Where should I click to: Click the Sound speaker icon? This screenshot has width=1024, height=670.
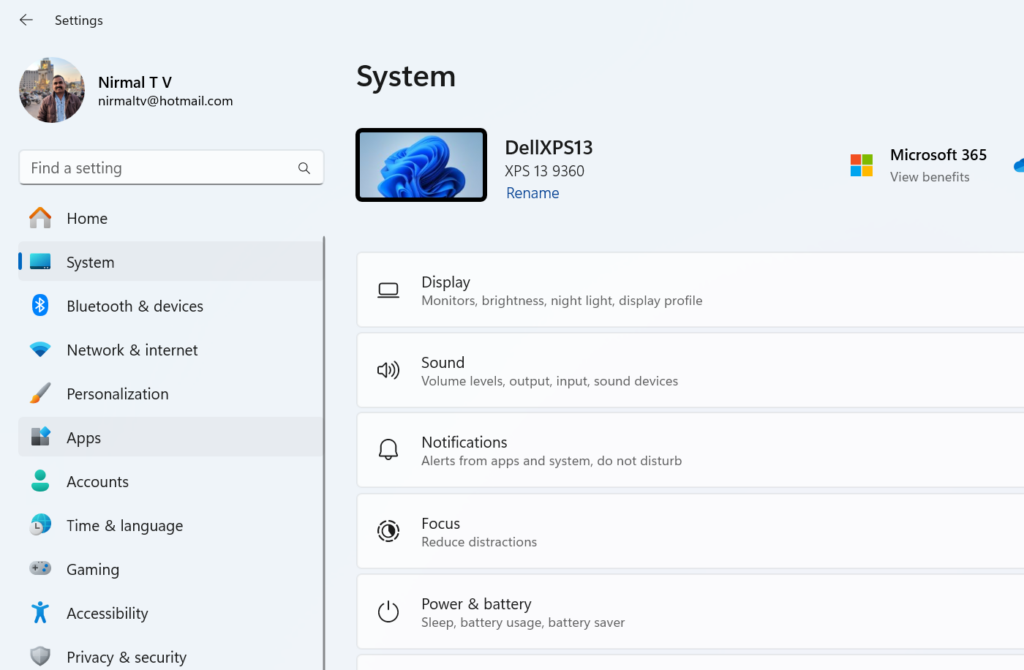pos(388,370)
